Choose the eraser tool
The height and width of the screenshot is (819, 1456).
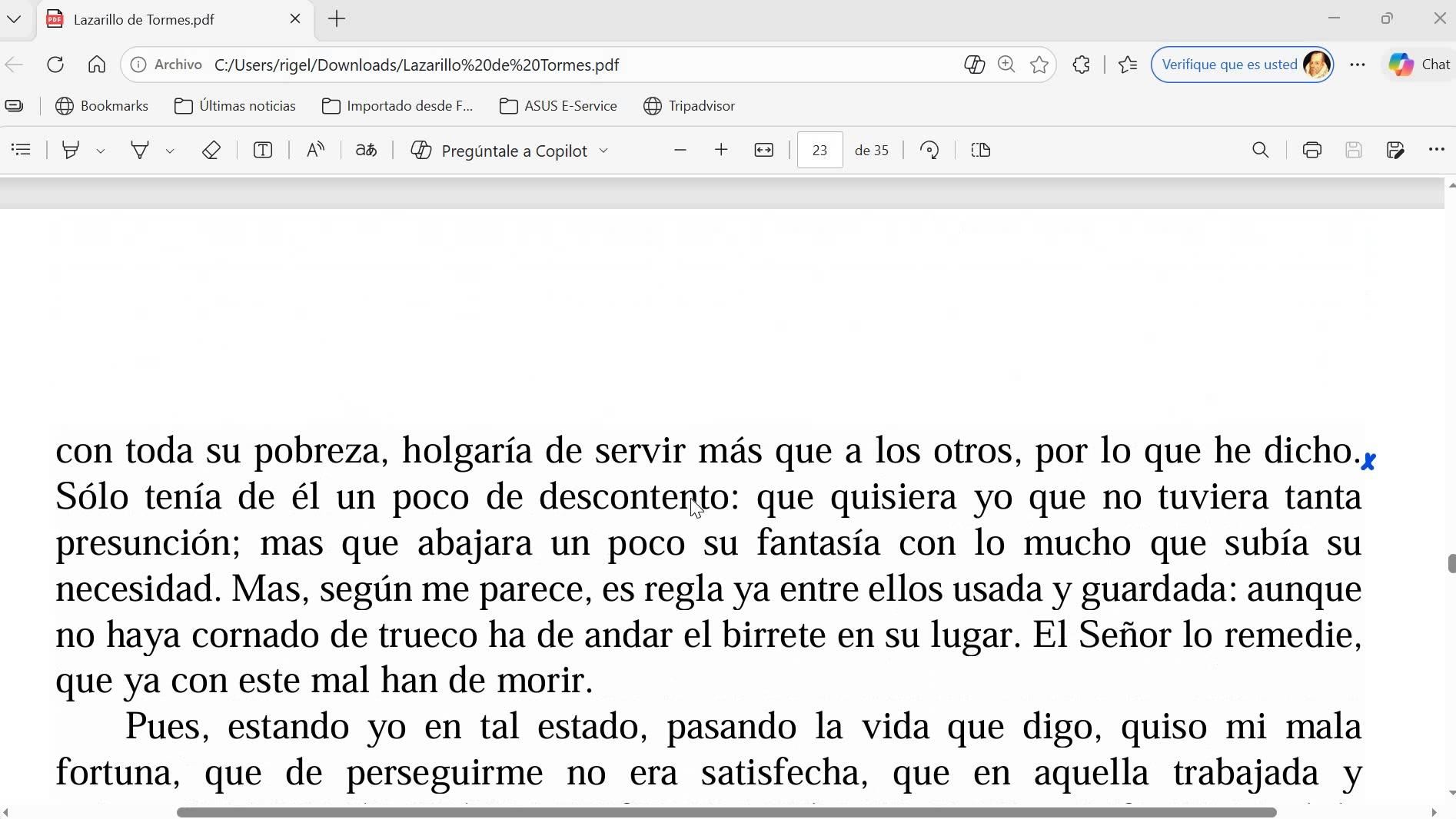(x=211, y=150)
